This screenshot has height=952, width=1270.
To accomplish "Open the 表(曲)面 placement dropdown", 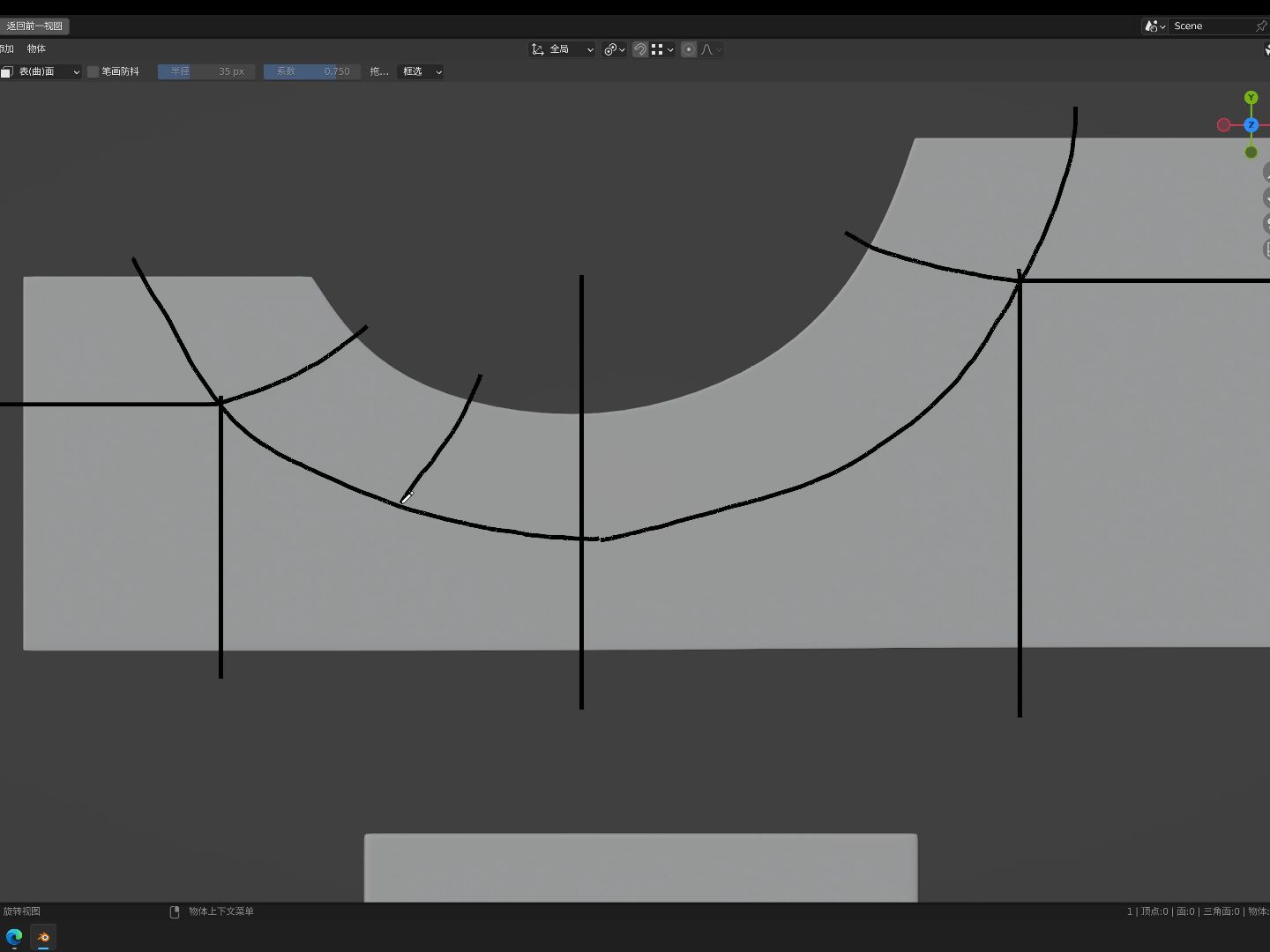I will [41, 72].
